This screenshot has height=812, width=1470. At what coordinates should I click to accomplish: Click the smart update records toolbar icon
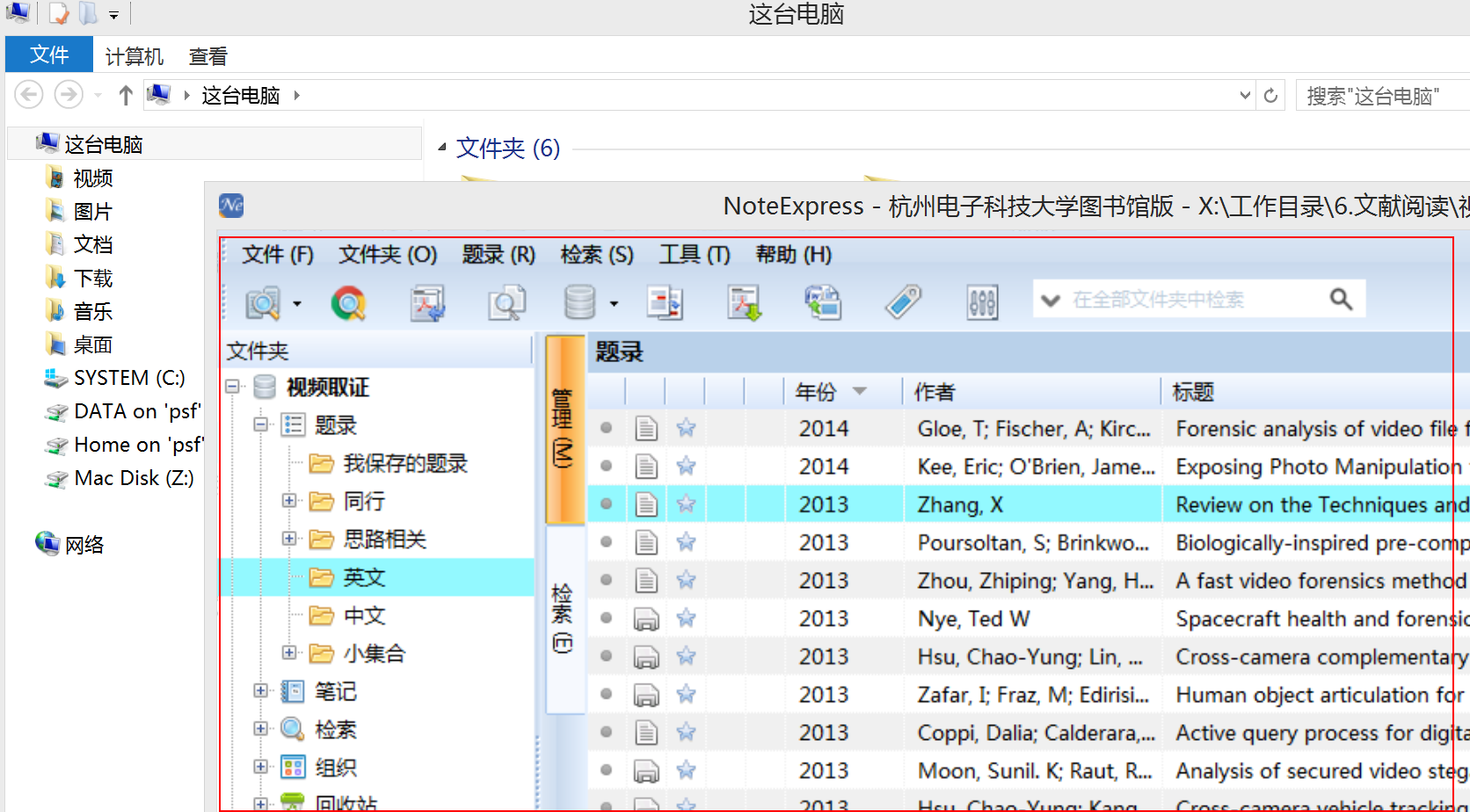(x=823, y=303)
